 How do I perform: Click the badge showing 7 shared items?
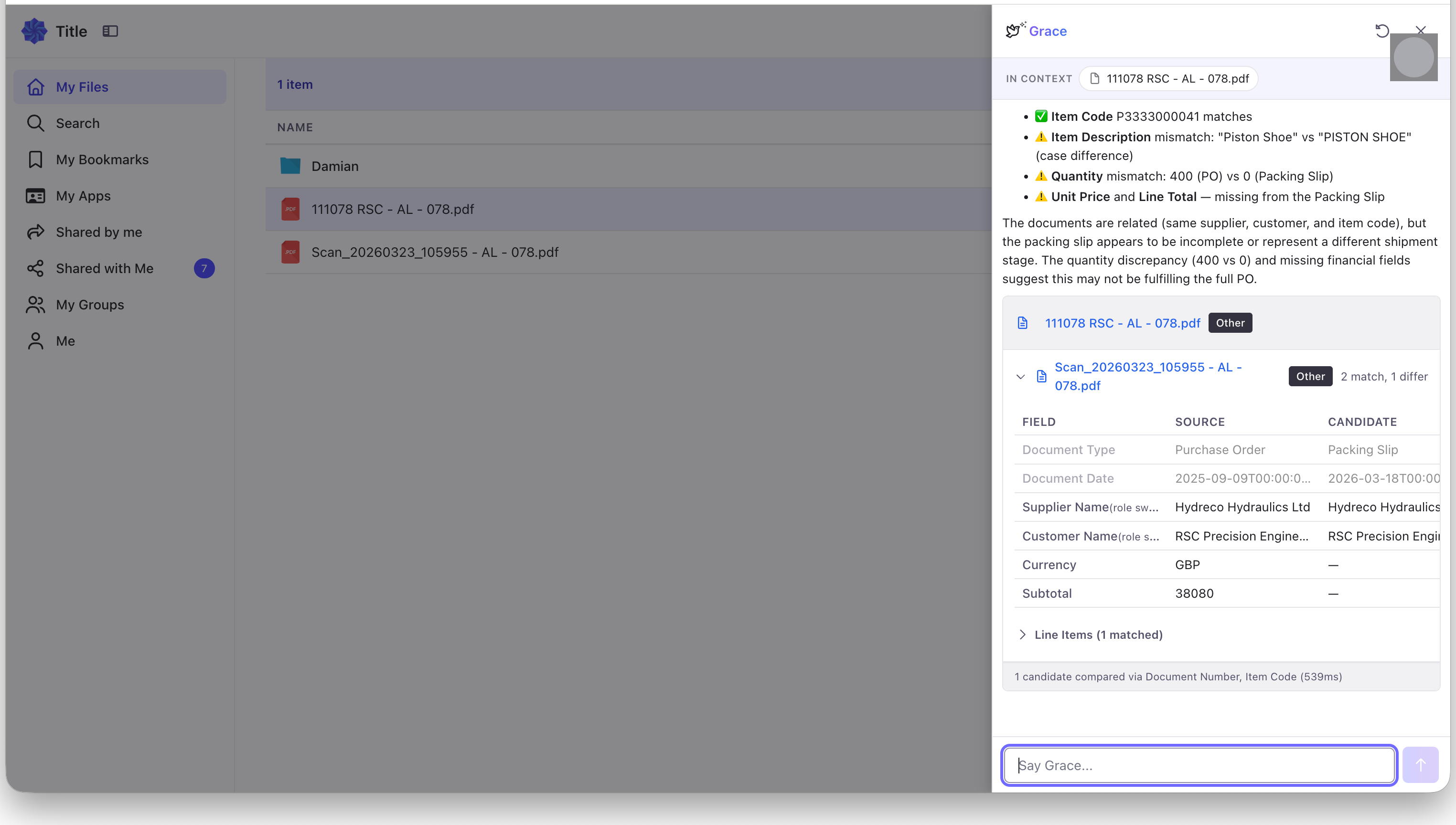(x=204, y=268)
